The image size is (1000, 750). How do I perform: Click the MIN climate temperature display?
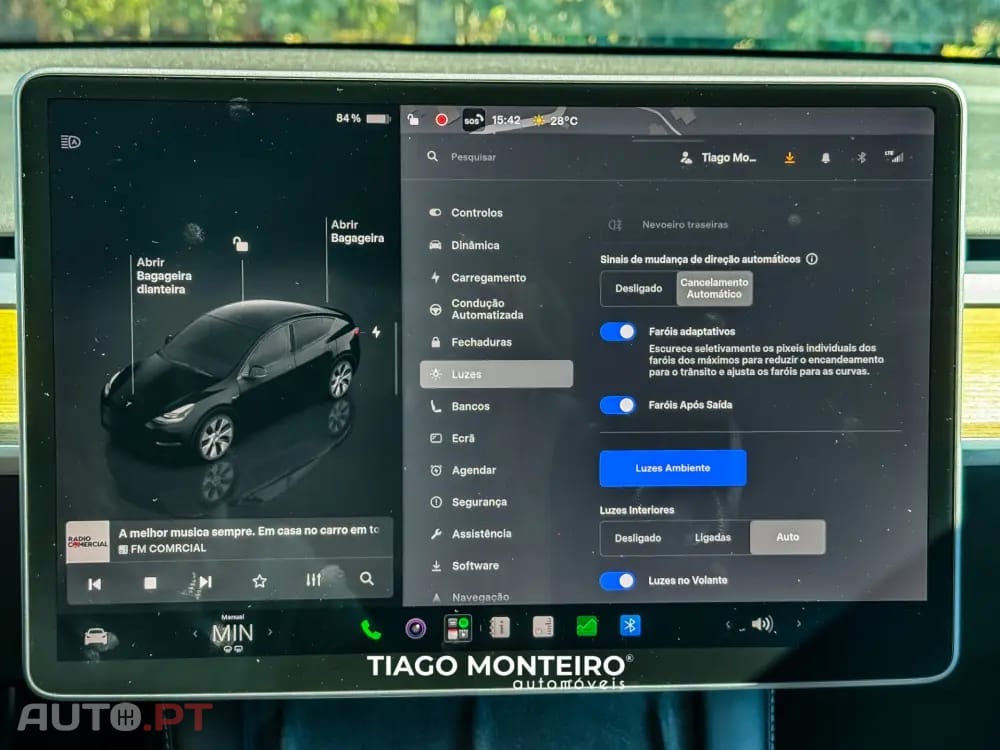(232, 633)
